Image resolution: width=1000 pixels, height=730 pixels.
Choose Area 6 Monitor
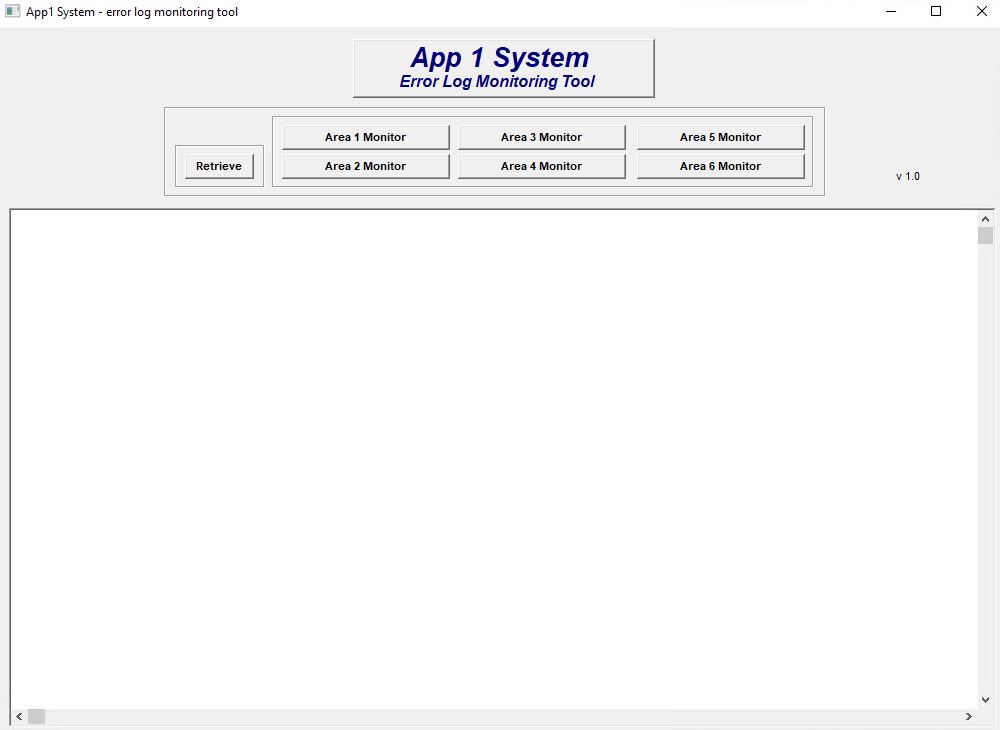point(721,166)
